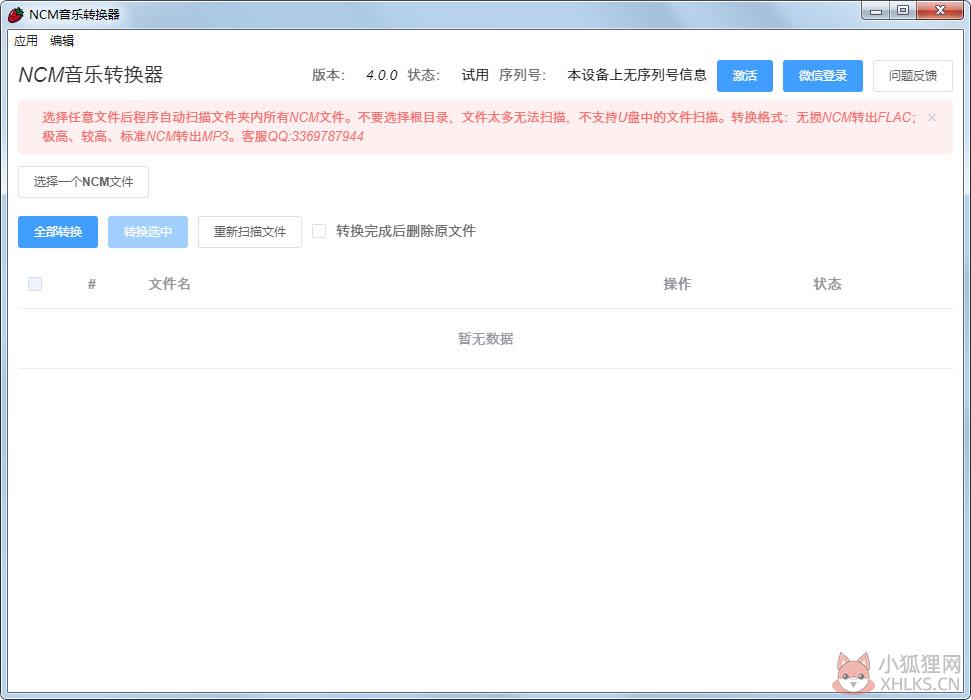Click the 转换选中 button
The width and height of the screenshot is (971, 700).
click(147, 232)
